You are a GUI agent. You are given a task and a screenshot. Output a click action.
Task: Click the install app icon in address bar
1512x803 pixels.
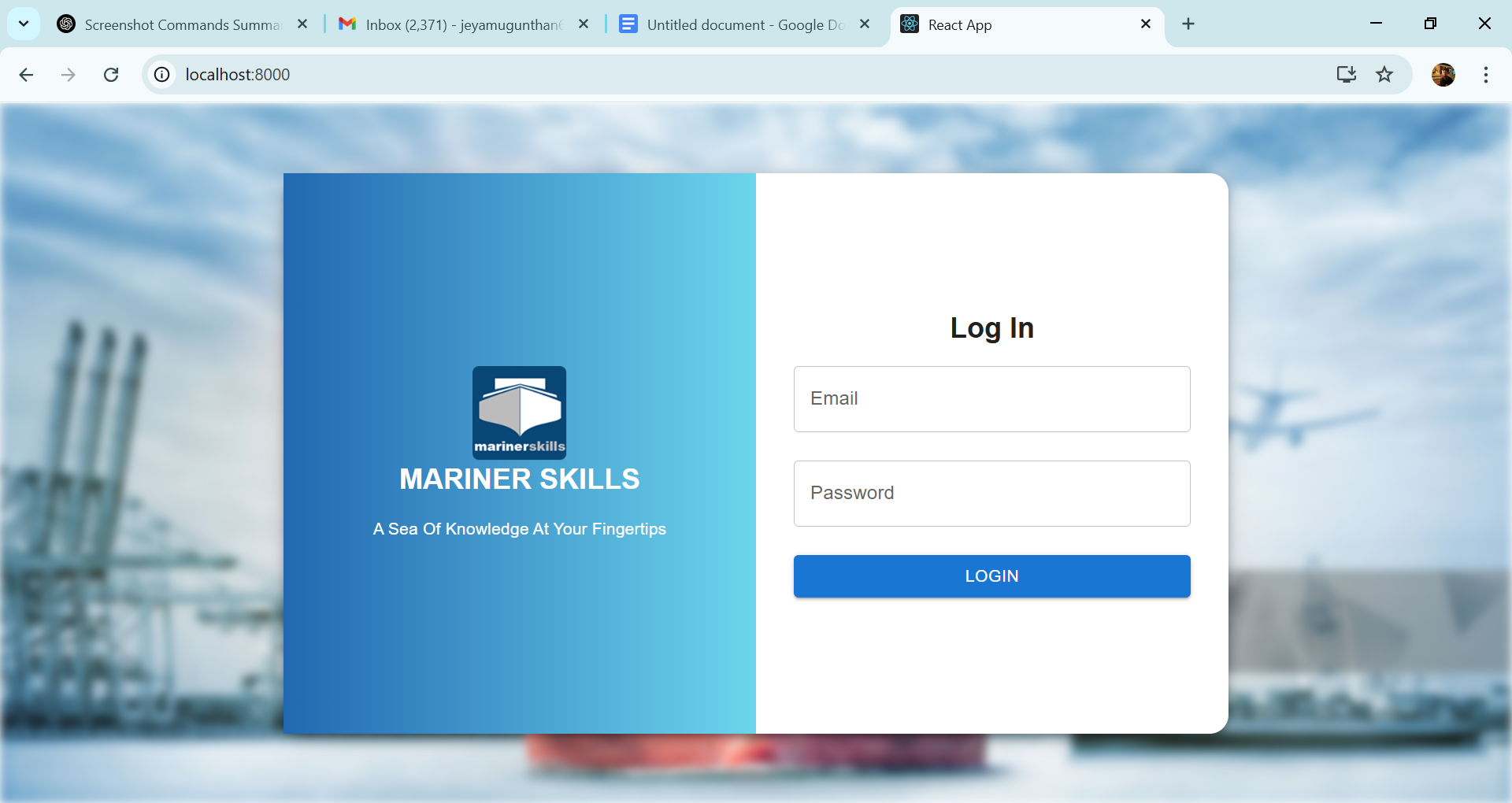(x=1346, y=75)
